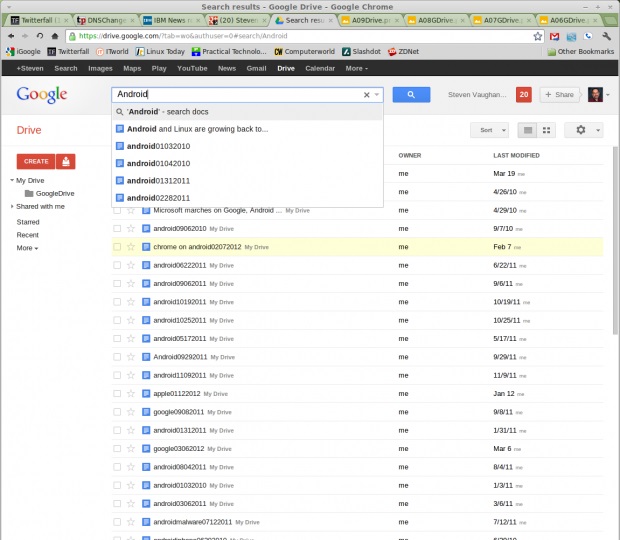Choose suggestion android02282011
This screenshot has height=540, width=620.
tap(248, 198)
